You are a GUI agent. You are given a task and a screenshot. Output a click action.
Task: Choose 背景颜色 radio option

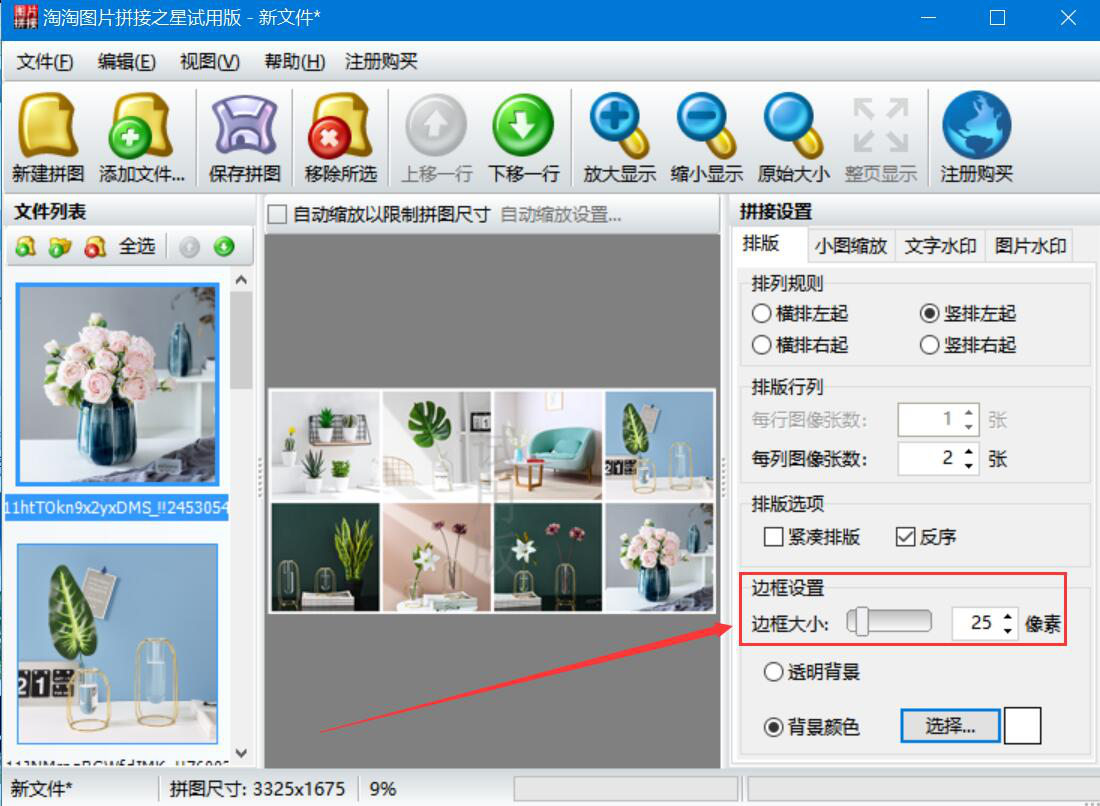[773, 727]
